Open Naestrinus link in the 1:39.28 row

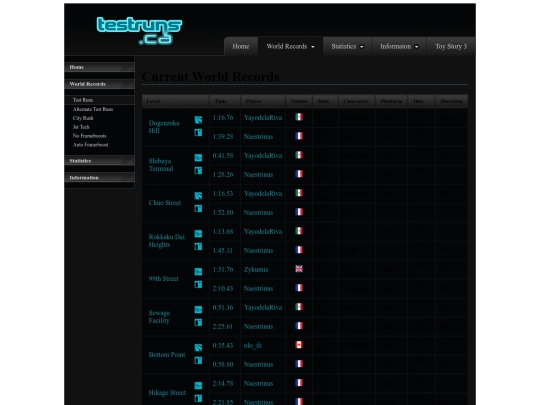coord(258,136)
